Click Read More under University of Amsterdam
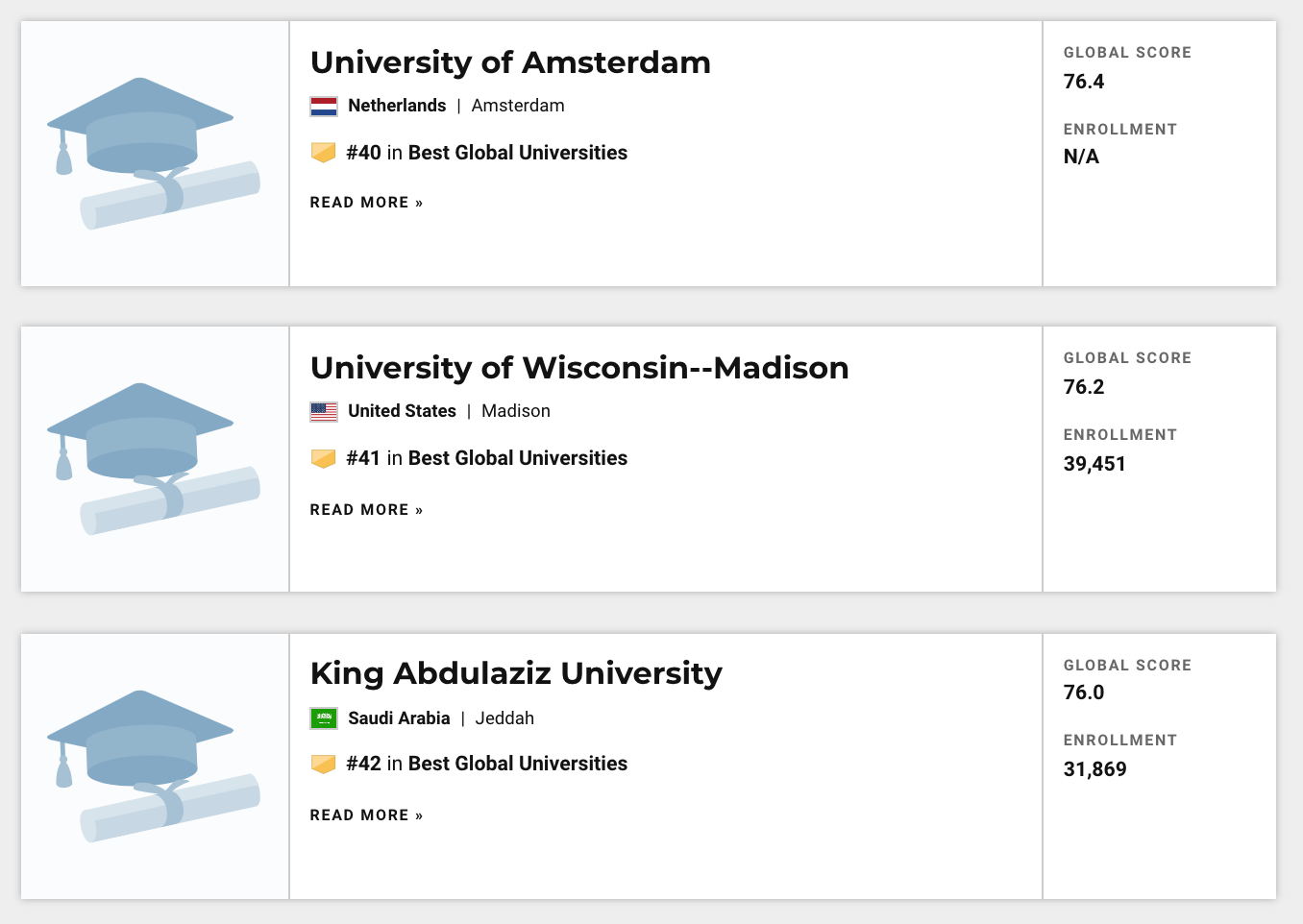1303x924 pixels. click(366, 203)
